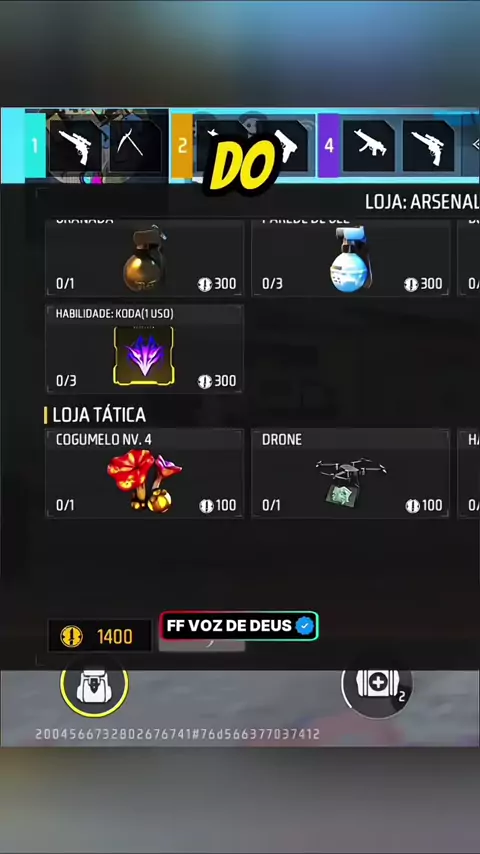Use the medkit icon button
The image size is (480, 854).
point(377,684)
